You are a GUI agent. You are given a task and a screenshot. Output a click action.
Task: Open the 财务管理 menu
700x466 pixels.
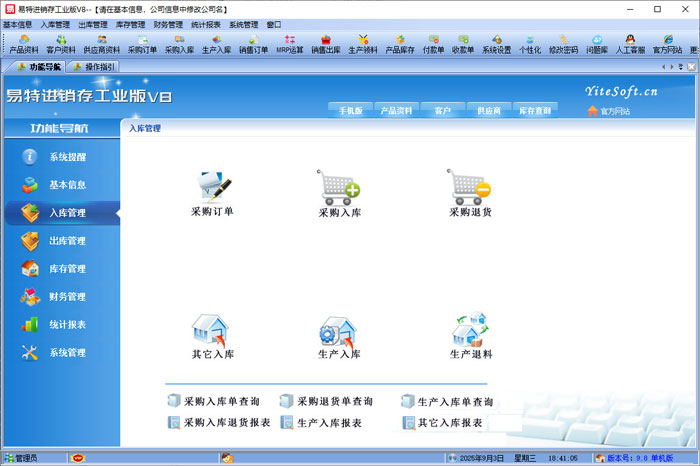coord(168,24)
